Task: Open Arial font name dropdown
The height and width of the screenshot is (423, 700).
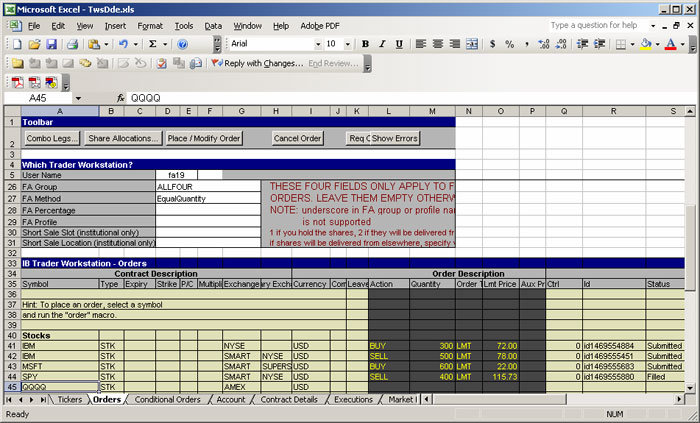Action: click(318, 44)
